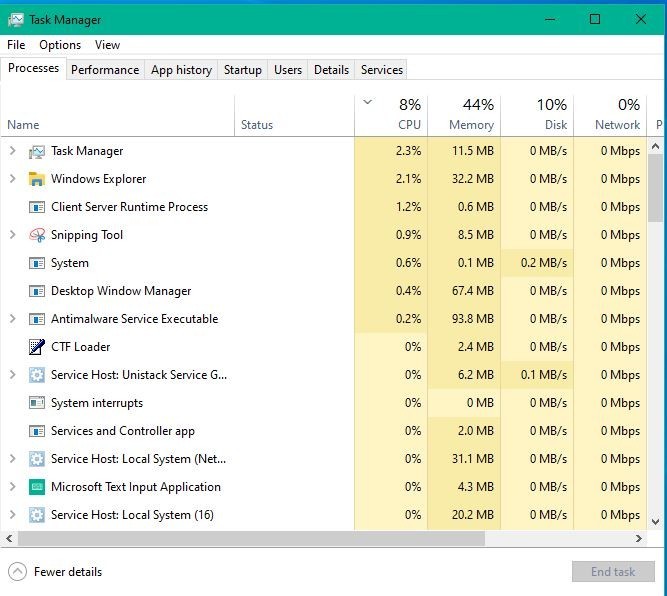The image size is (667, 596).
Task: Collapse view with Fewer details arrow
Action: 17,572
